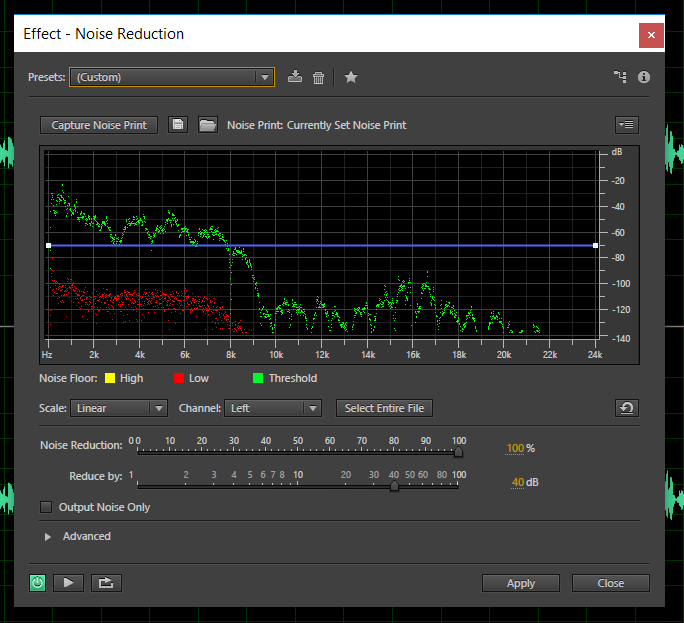
Task: Click the Close button at the bottom
Action: [x=611, y=583]
